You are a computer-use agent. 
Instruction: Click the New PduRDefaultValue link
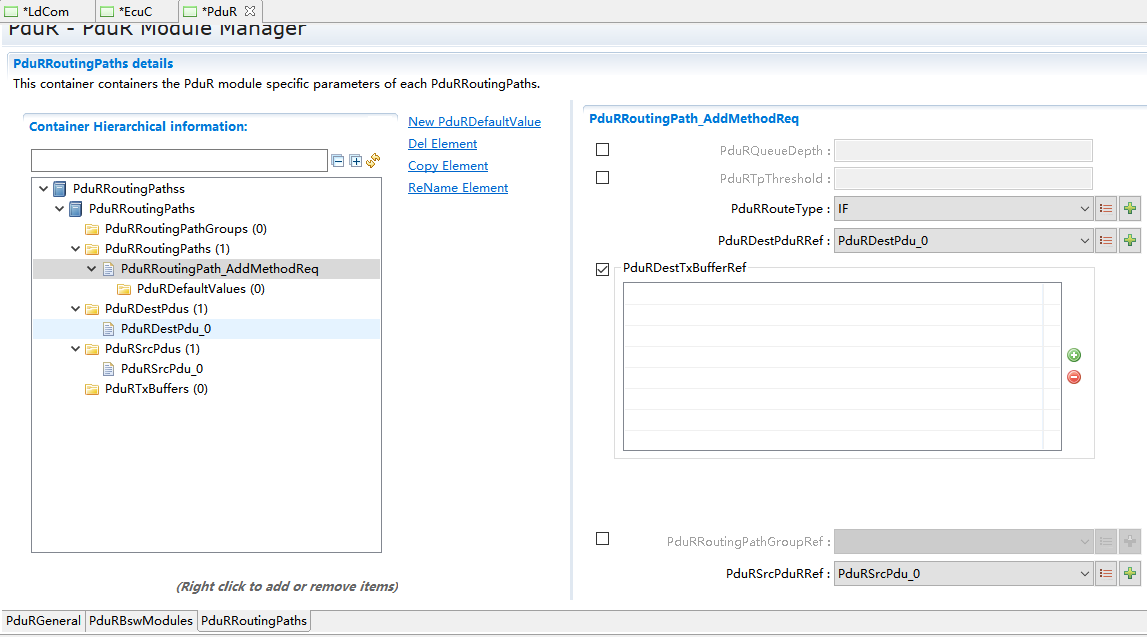click(474, 122)
